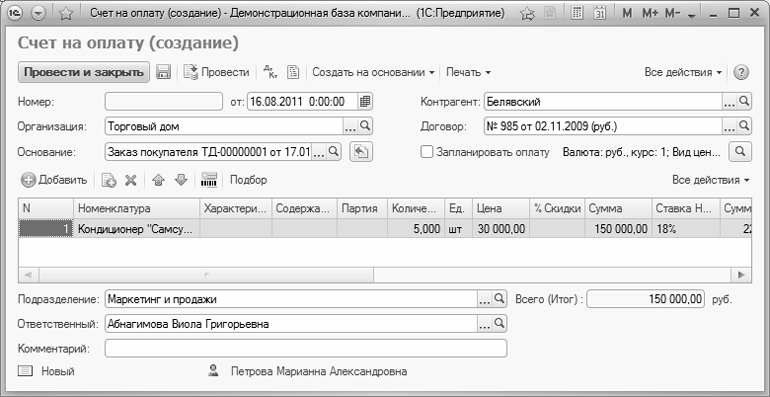
Task: Click the barcode scanner icon
Action: [x=209, y=180]
